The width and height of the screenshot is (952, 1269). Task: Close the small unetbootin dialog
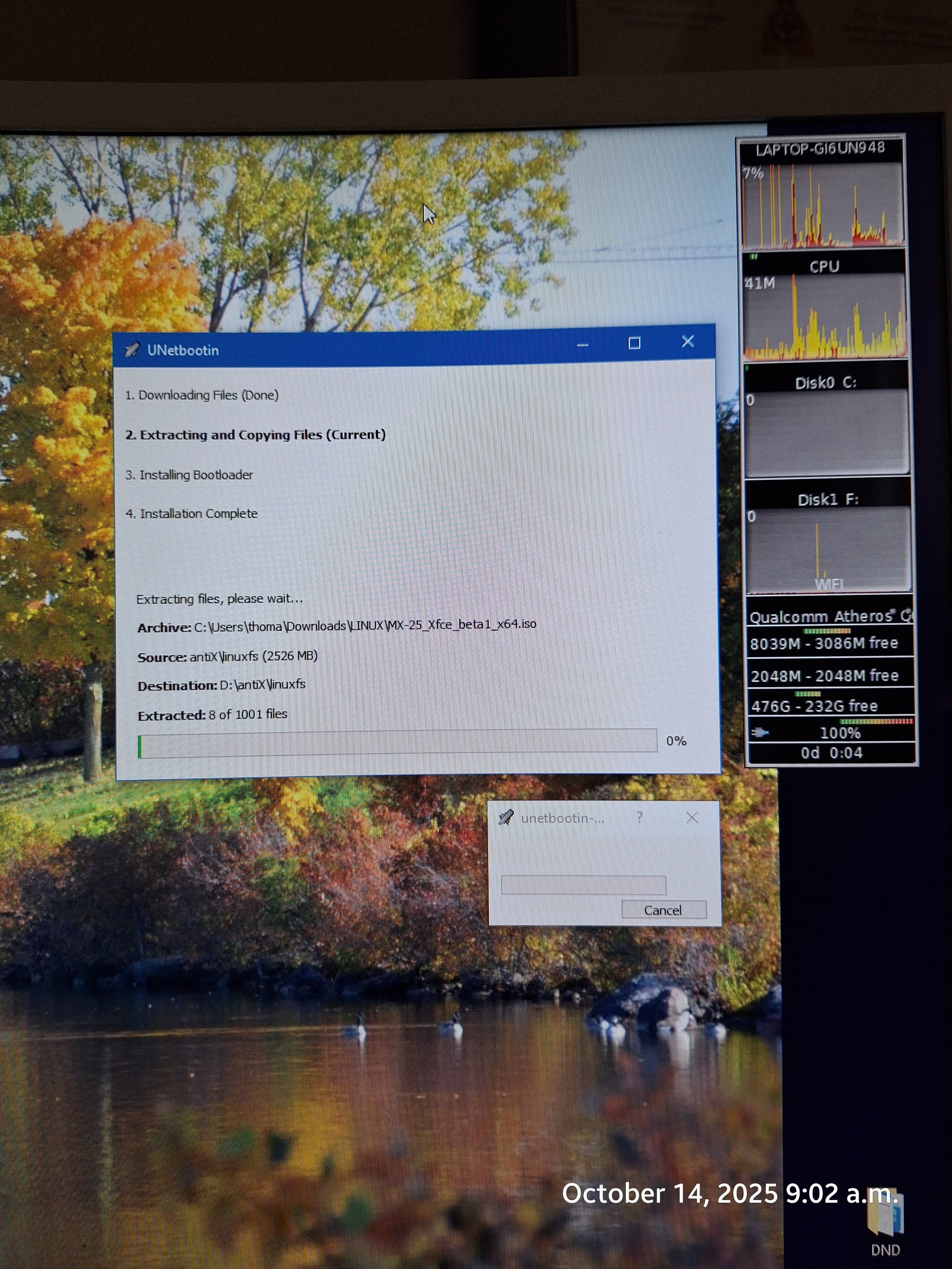(x=692, y=817)
